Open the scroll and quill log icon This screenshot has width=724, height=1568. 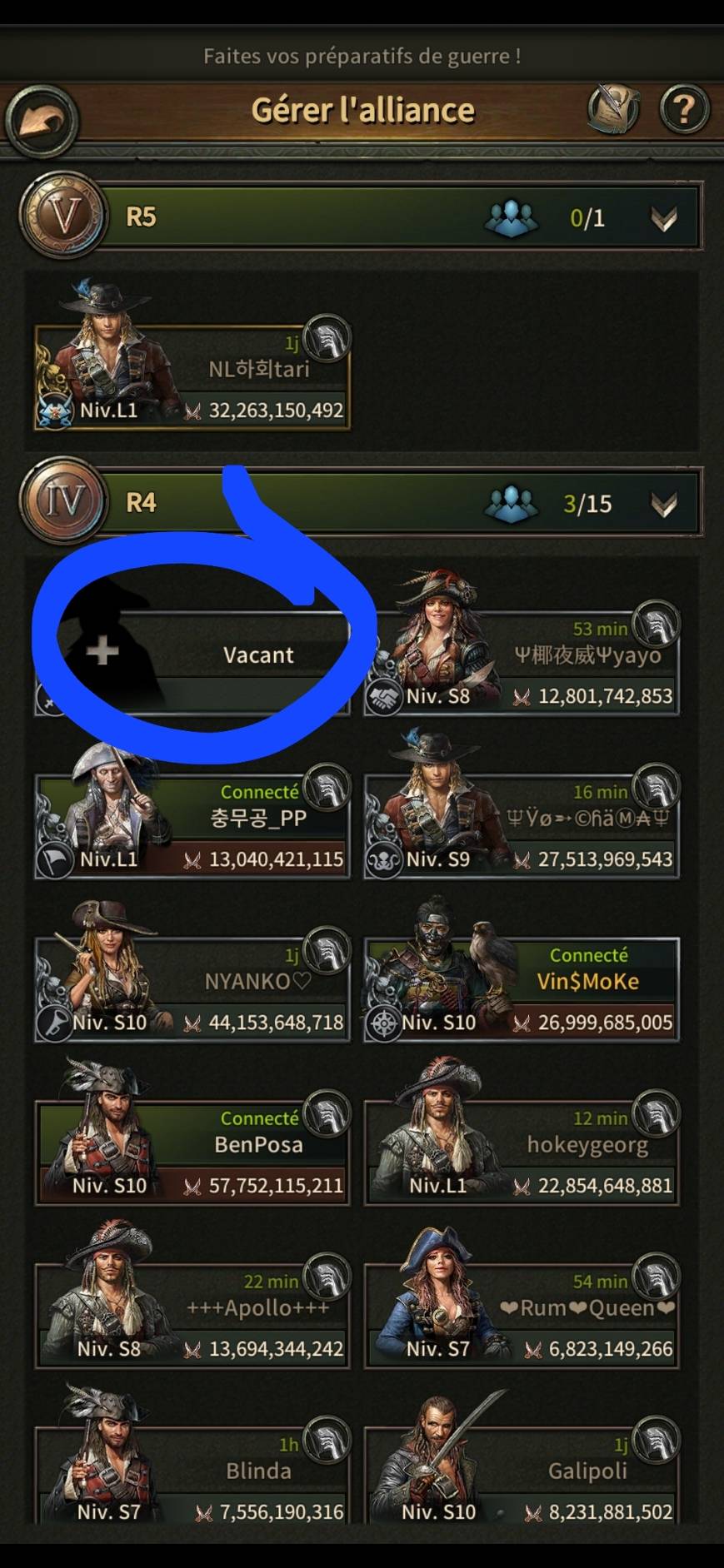click(614, 109)
